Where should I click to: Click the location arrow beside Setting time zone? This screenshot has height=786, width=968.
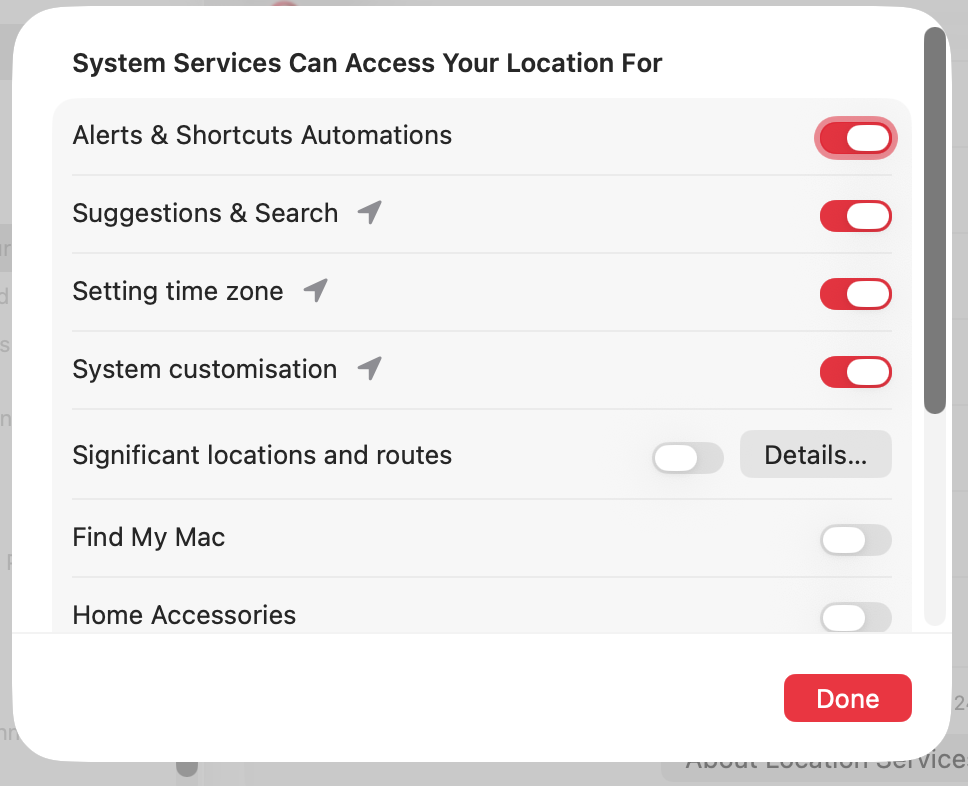coord(314,290)
